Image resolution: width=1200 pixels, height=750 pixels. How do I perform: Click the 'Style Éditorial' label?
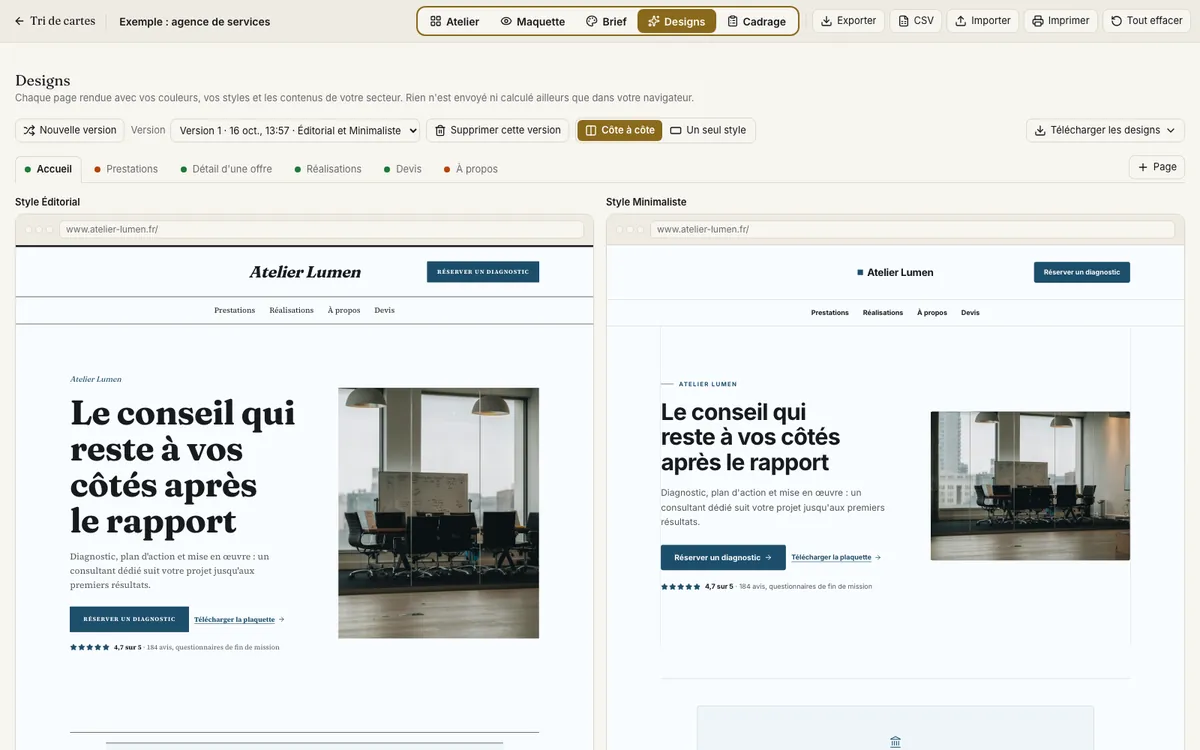pos(47,202)
